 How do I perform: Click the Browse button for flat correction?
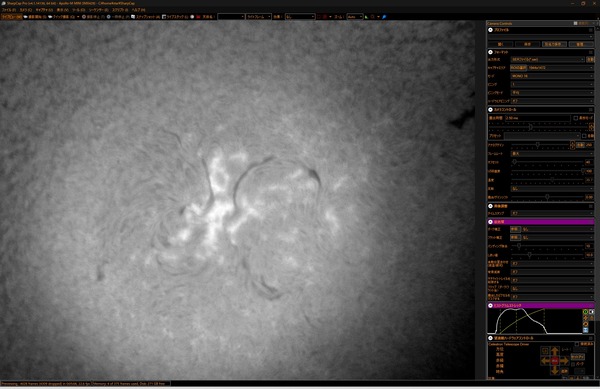515,238
